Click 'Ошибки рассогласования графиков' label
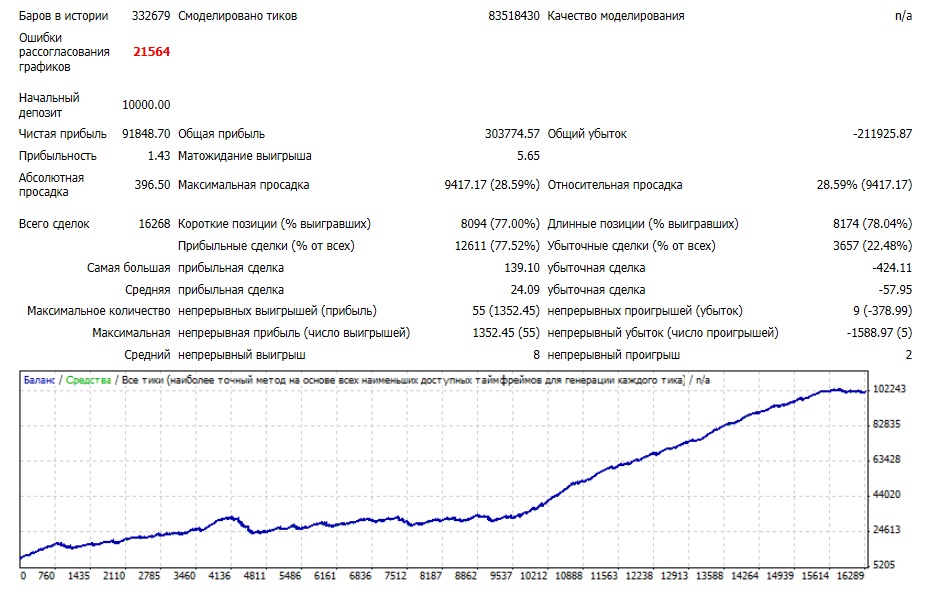Screen dimensions: 925x614 pyautogui.click(x=64, y=52)
